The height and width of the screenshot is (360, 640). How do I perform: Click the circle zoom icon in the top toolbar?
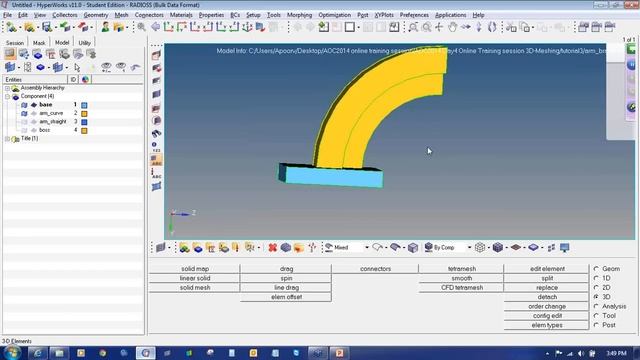426,27
